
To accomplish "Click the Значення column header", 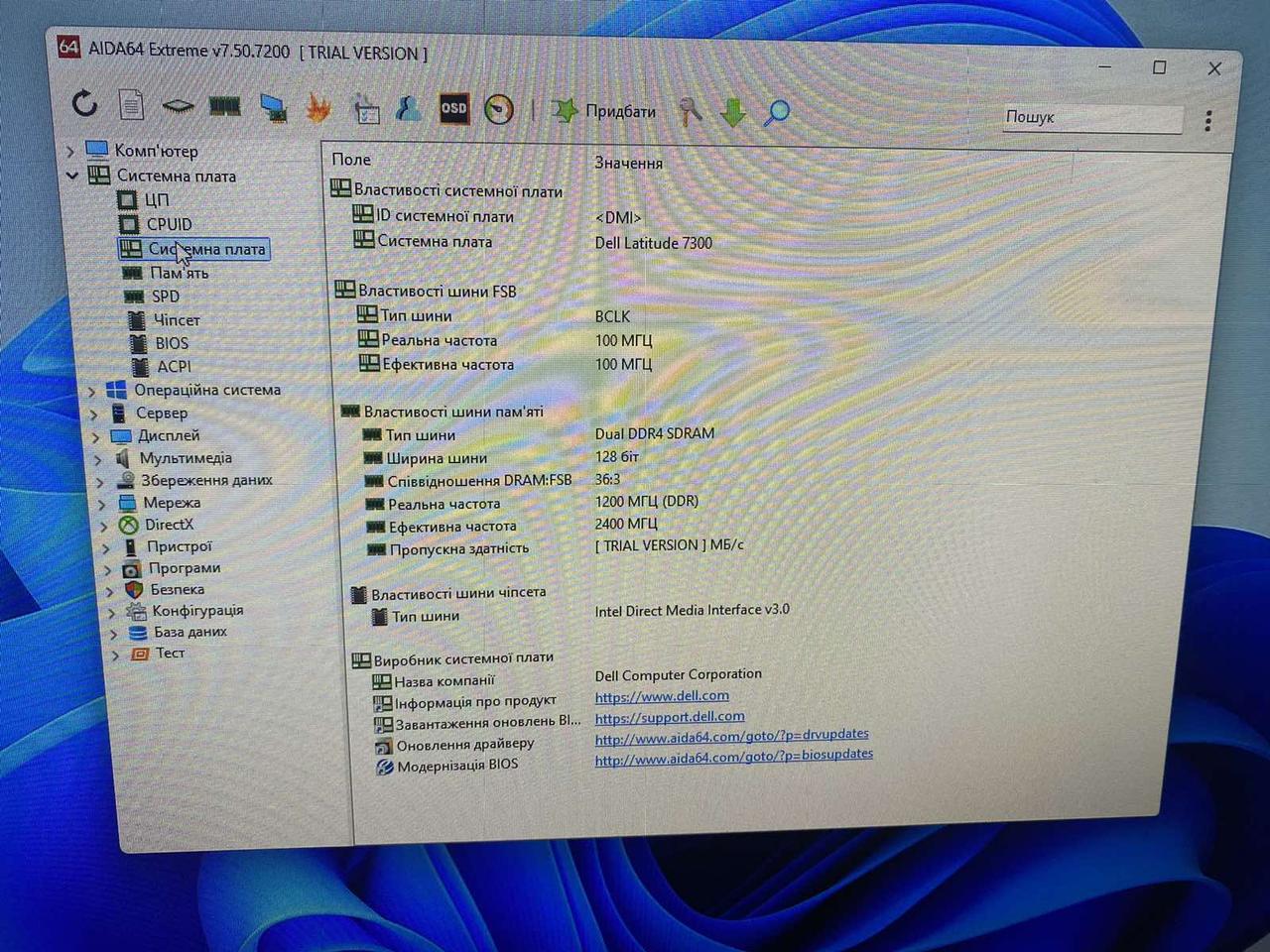I will [628, 163].
